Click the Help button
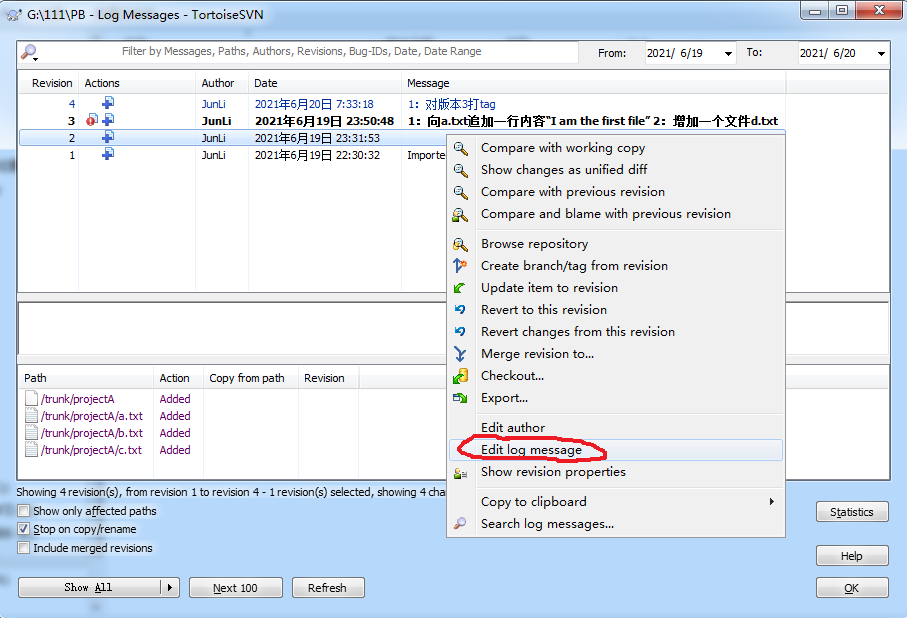Image resolution: width=907 pixels, height=618 pixels. [851, 556]
